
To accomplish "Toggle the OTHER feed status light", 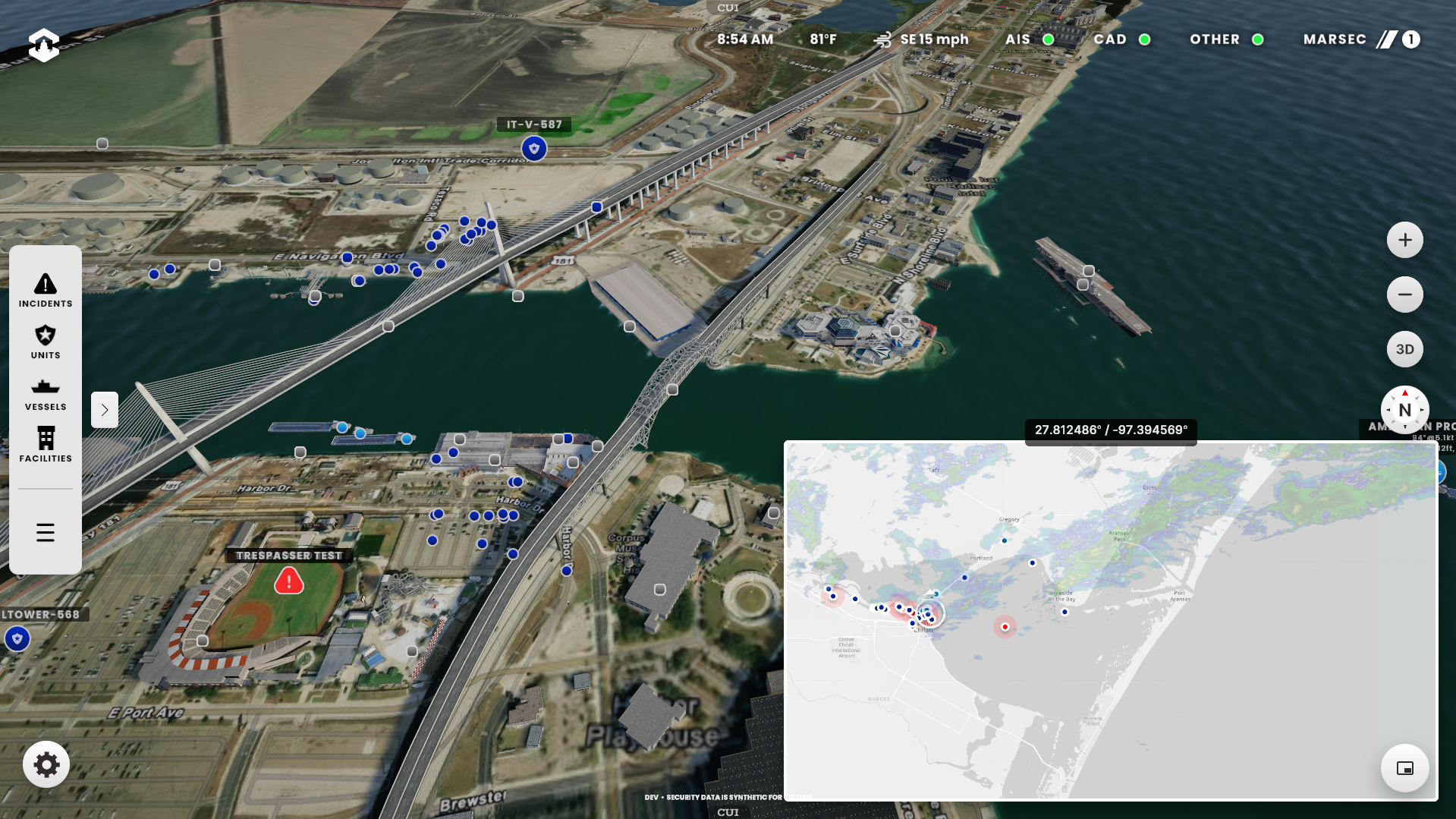I will coord(1256,39).
